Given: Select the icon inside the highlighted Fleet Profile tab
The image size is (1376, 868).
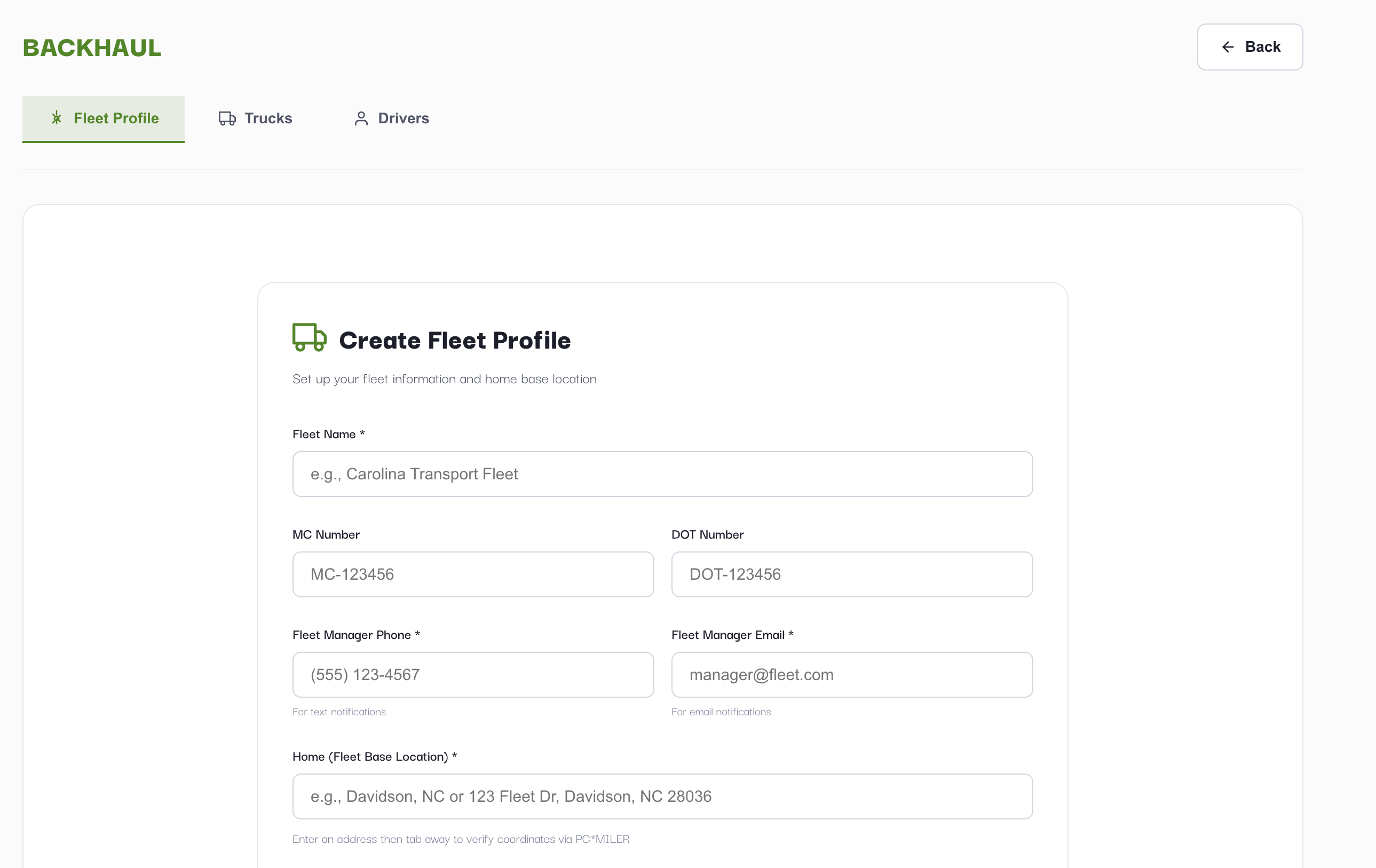Looking at the screenshot, I should pos(57,119).
